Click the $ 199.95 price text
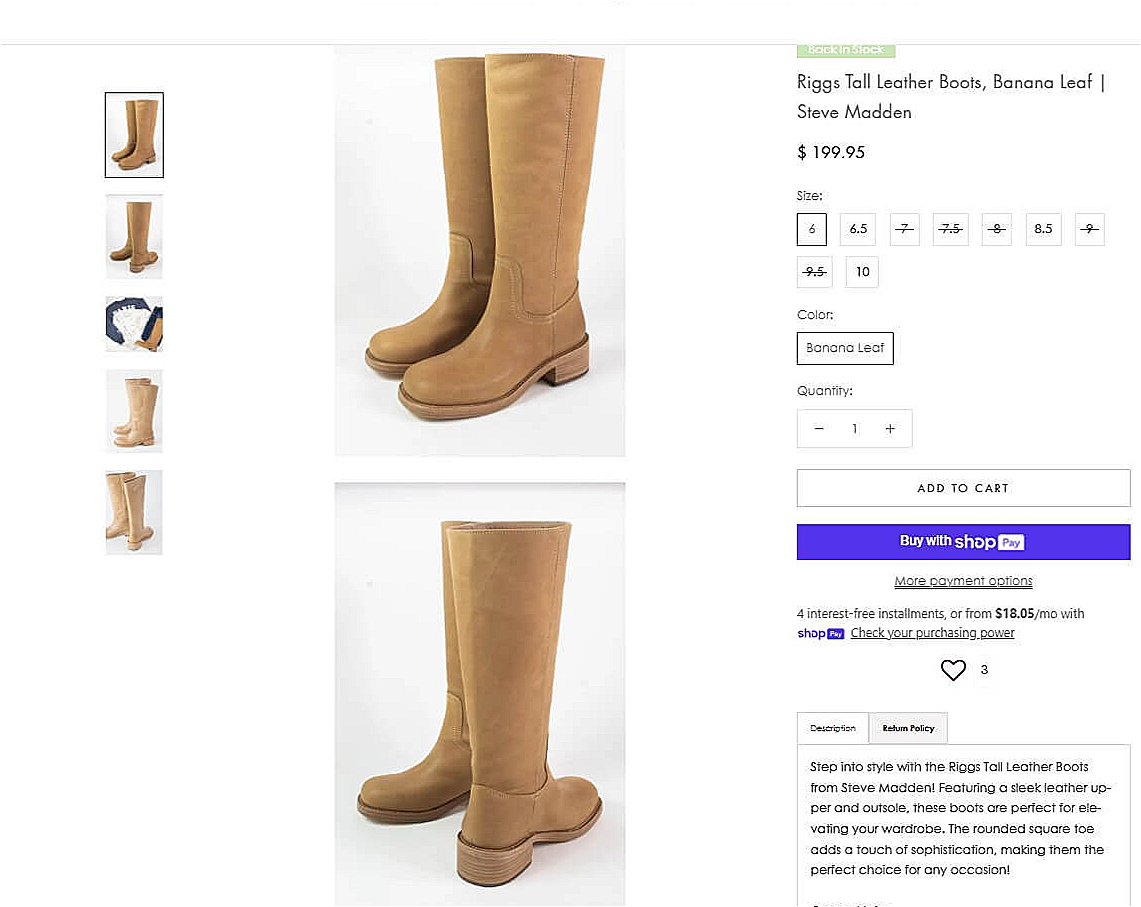 click(x=831, y=152)
